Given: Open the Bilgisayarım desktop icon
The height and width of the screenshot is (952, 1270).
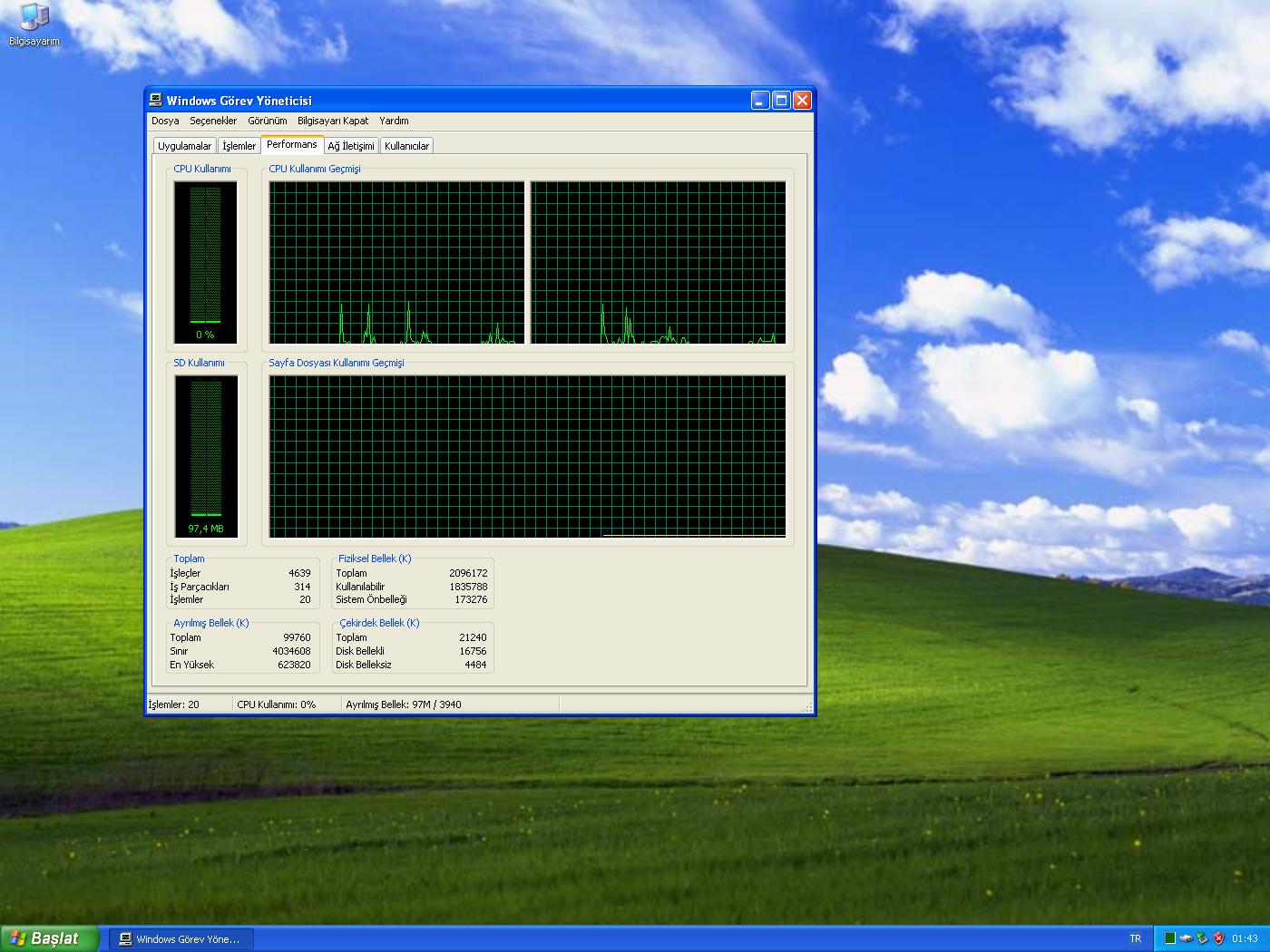Looking at the screenshot, I should tap(34, 24).
